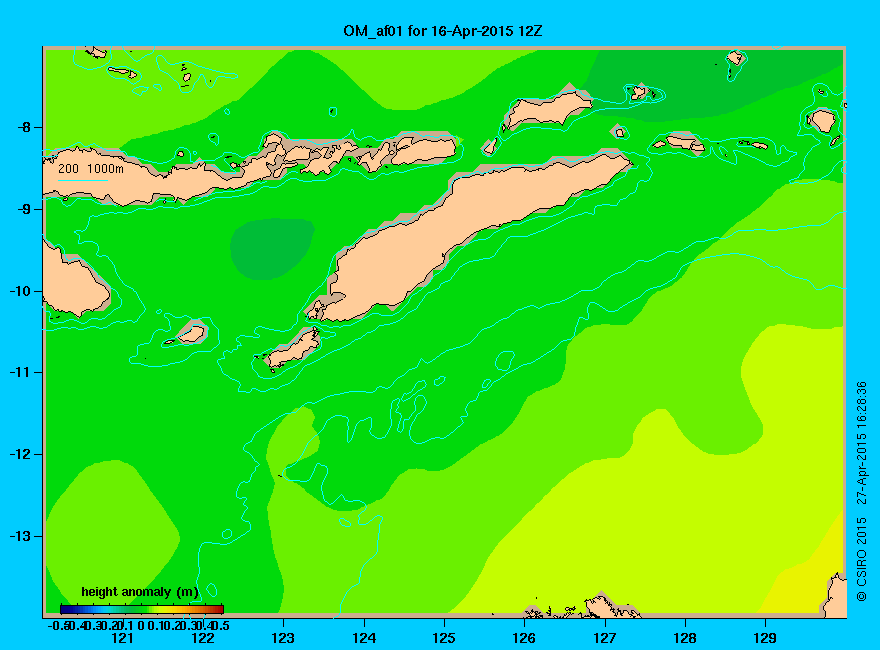The height and width of the screenshot is (650, 880).
Task: Click the dark green oval anomaly patch
Action: tap(272, 249)
